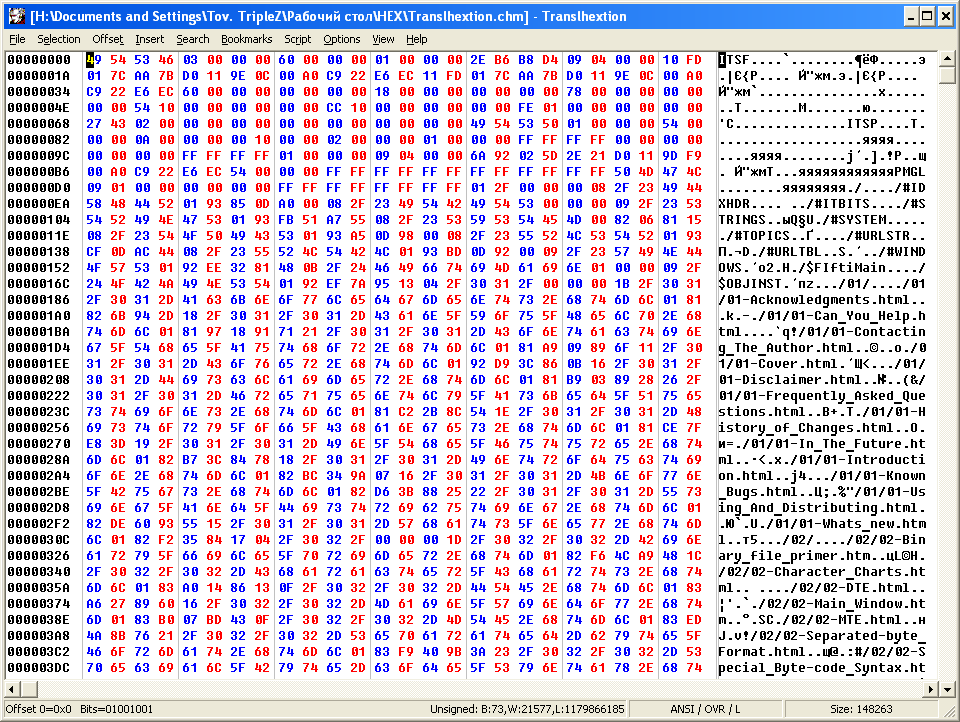This screenshot has width=960, height=722.
Task: Open the Insert menu
Action: 149,39
